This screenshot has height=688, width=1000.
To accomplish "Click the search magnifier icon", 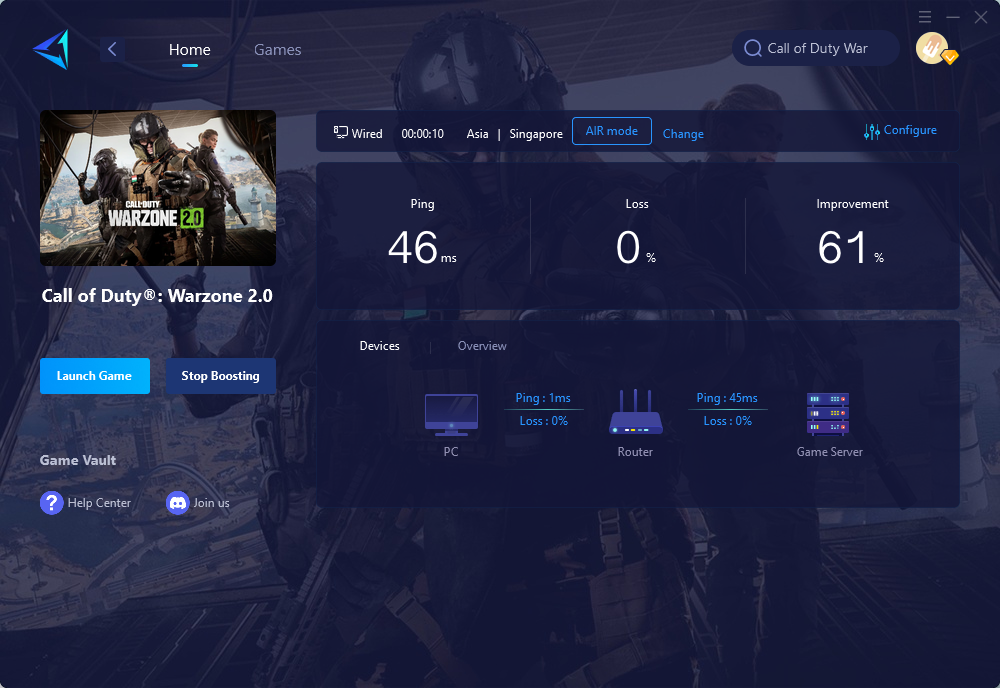I will click(x=753, y=48).
